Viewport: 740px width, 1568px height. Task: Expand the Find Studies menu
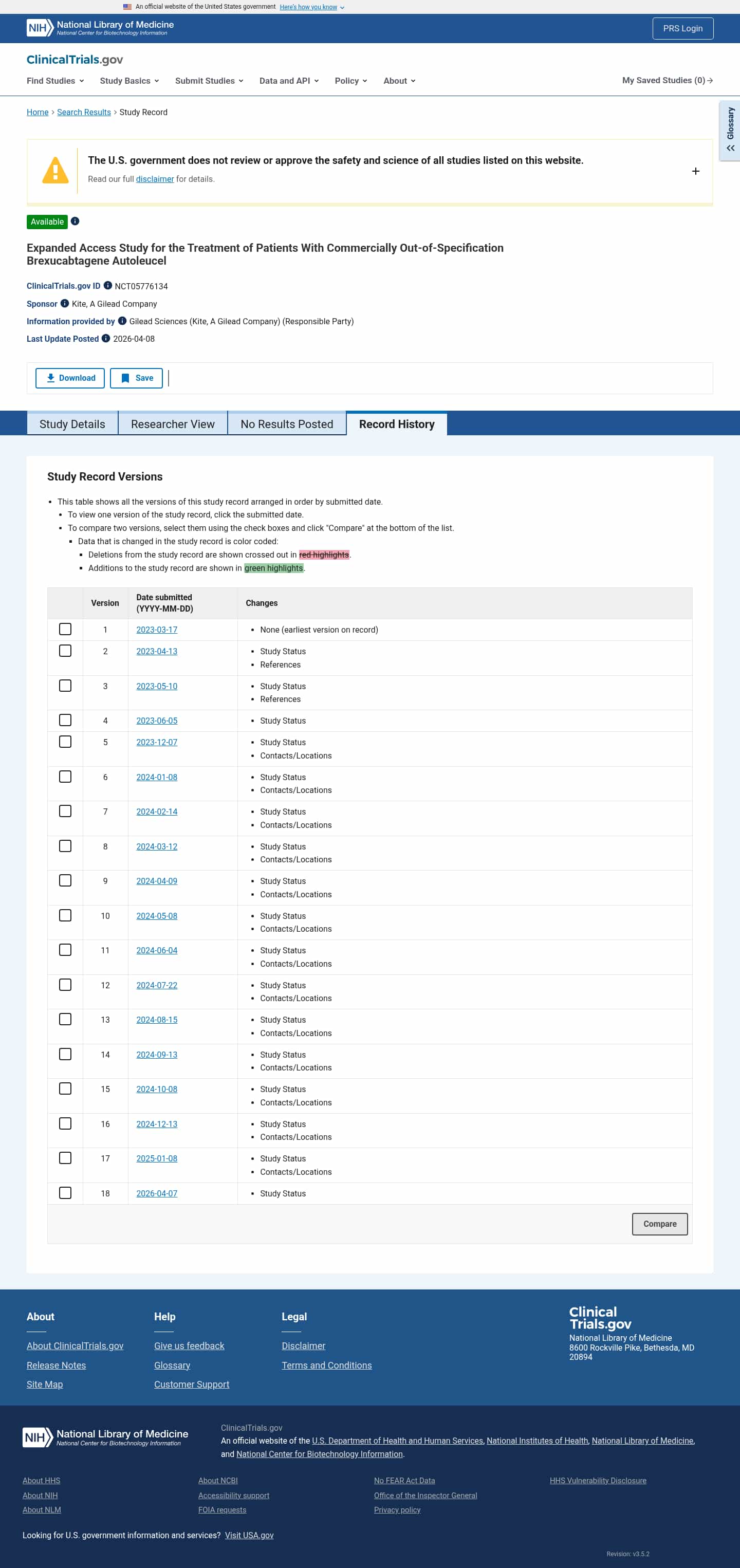point(55,81)
